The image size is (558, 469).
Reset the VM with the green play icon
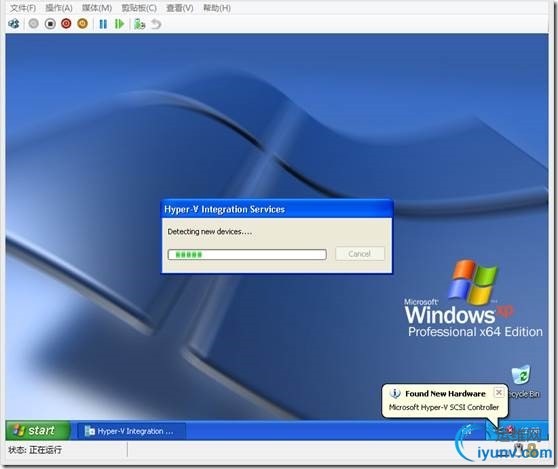(x=120, y=24)
